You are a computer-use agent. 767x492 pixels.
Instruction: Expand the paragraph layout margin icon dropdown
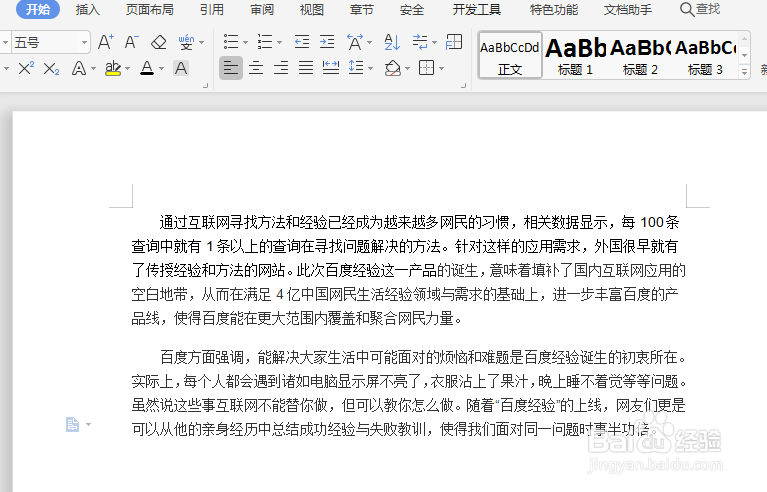click(89, 424)
